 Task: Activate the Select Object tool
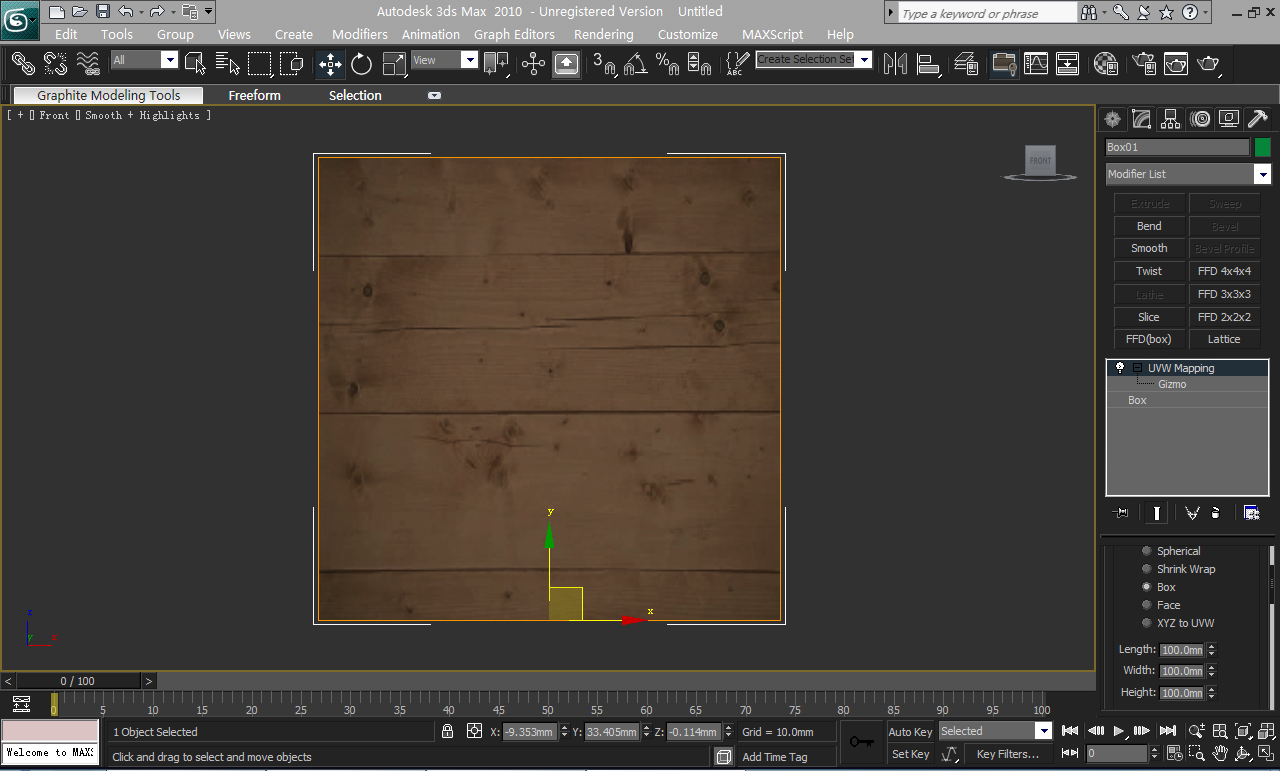tap(195, 63)
